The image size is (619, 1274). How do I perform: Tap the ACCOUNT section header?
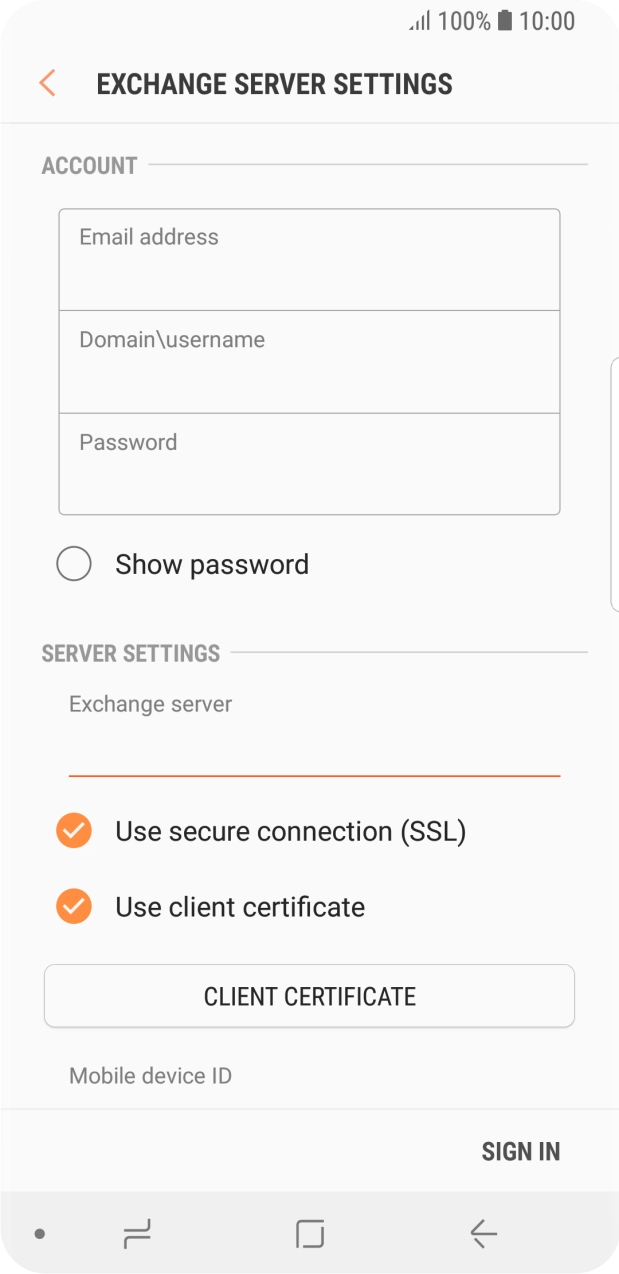(x=88, y=165)
